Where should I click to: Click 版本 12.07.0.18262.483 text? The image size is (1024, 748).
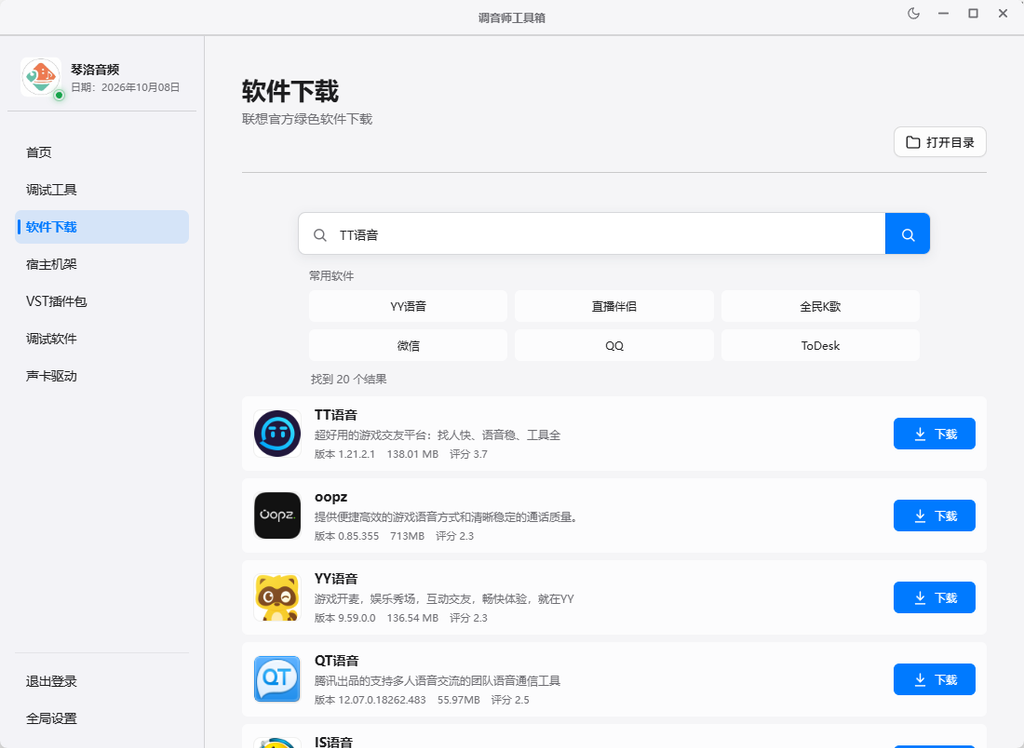click(x=370, y=700)
